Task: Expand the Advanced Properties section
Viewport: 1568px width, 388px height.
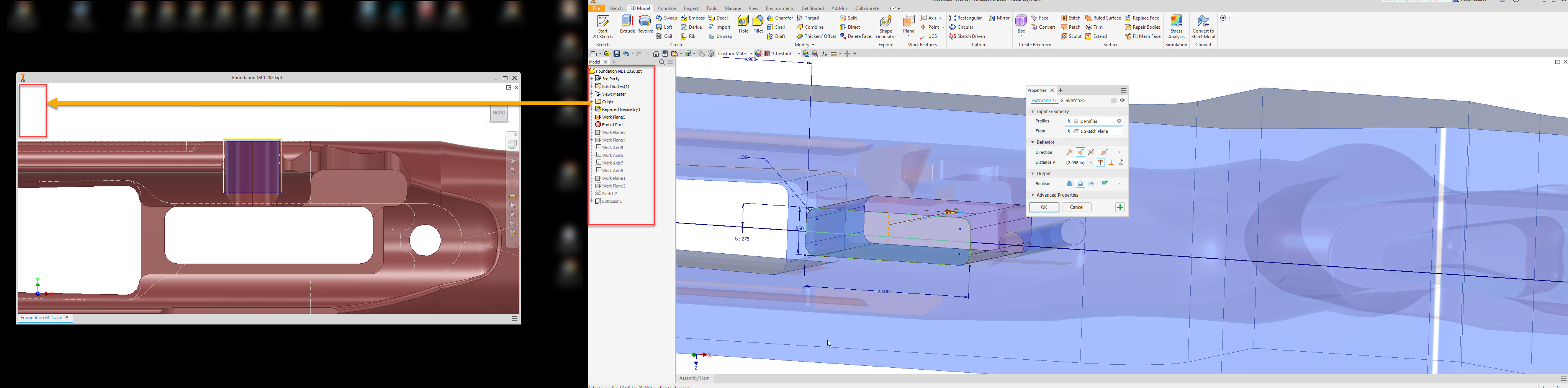Action: pyautogui.click(x=1032, y=195)
